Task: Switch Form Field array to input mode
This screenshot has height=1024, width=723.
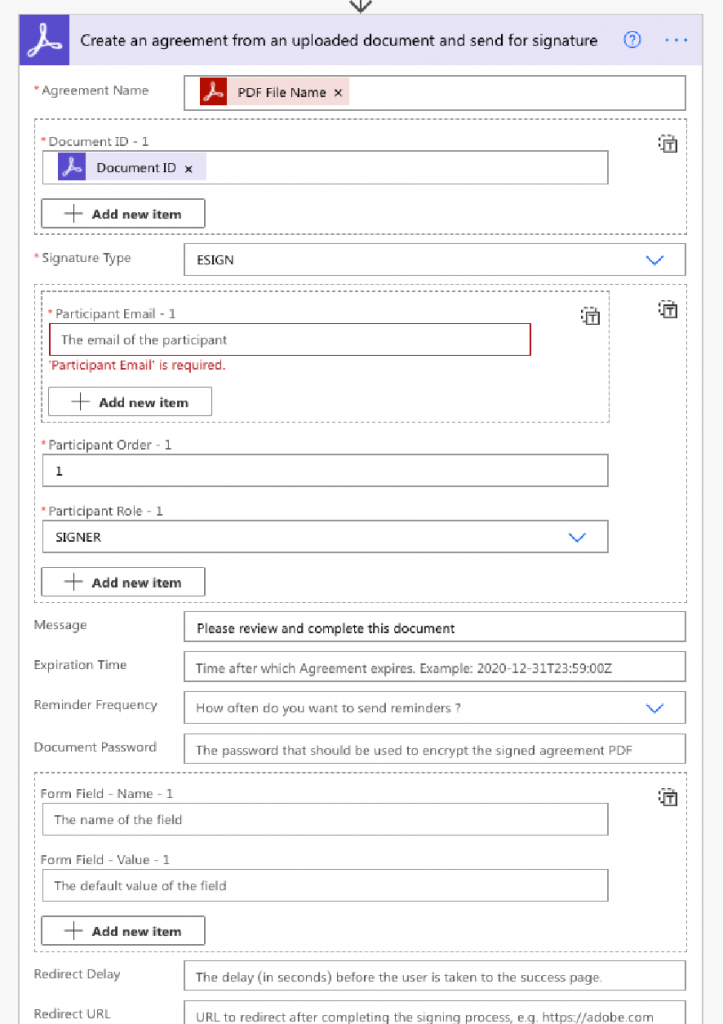Action: tap(667, 797)
